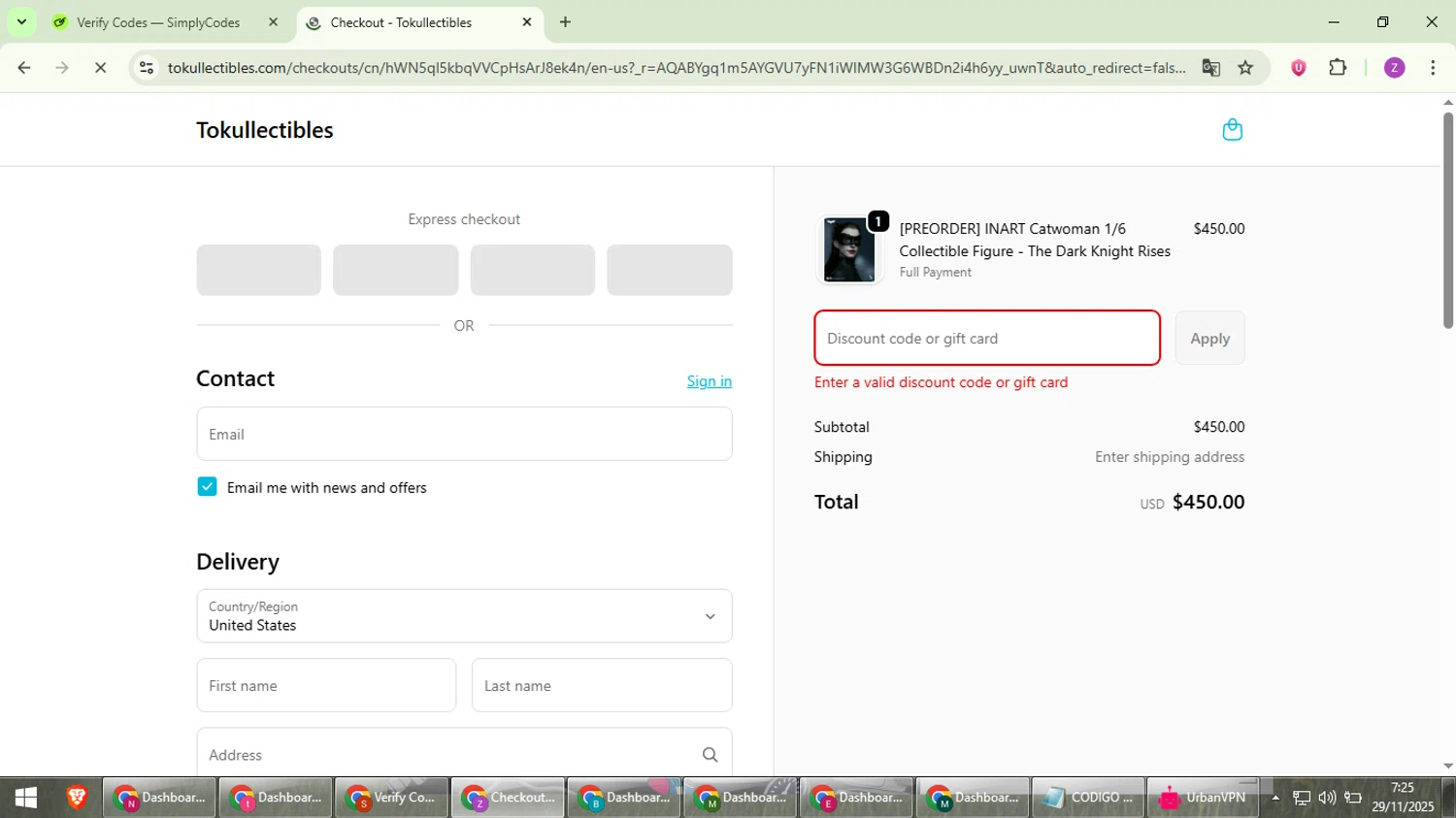Uncheck Email me with news and offers
The image size is (1456, 818).
pos(207,487)
